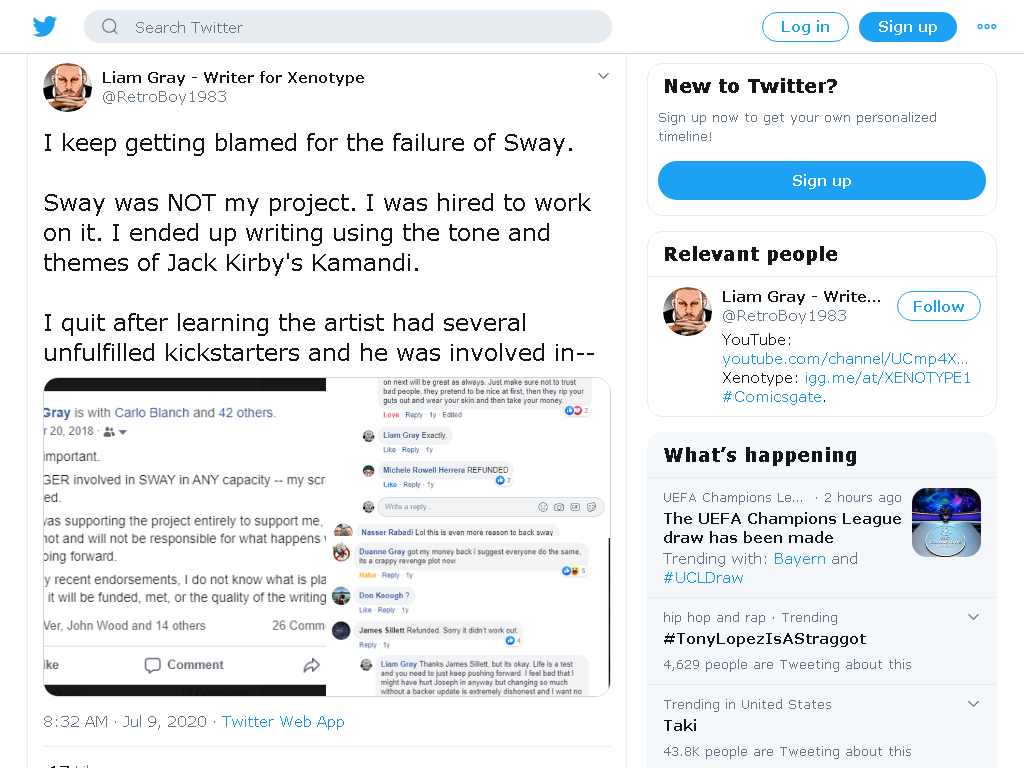1024x768 pixels.
Task: Expand options for the Taki trend
Action: coord(973,704)
